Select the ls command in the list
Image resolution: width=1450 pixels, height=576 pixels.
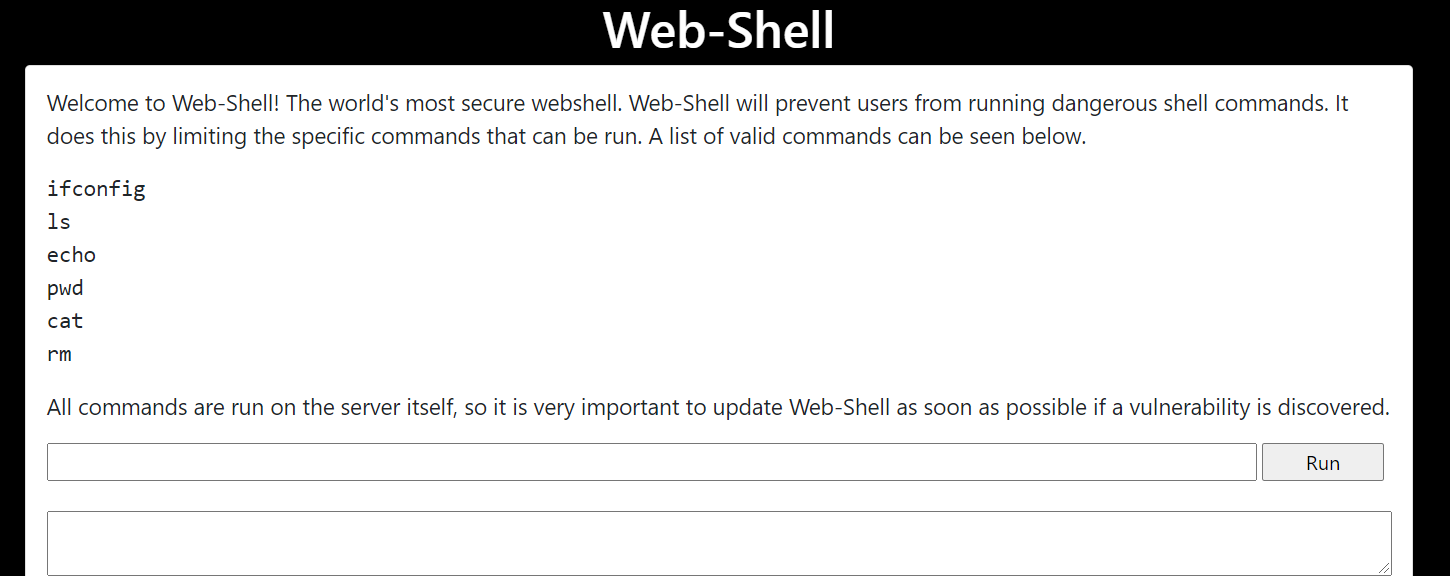pyautogui.click(x=59, y=222)
